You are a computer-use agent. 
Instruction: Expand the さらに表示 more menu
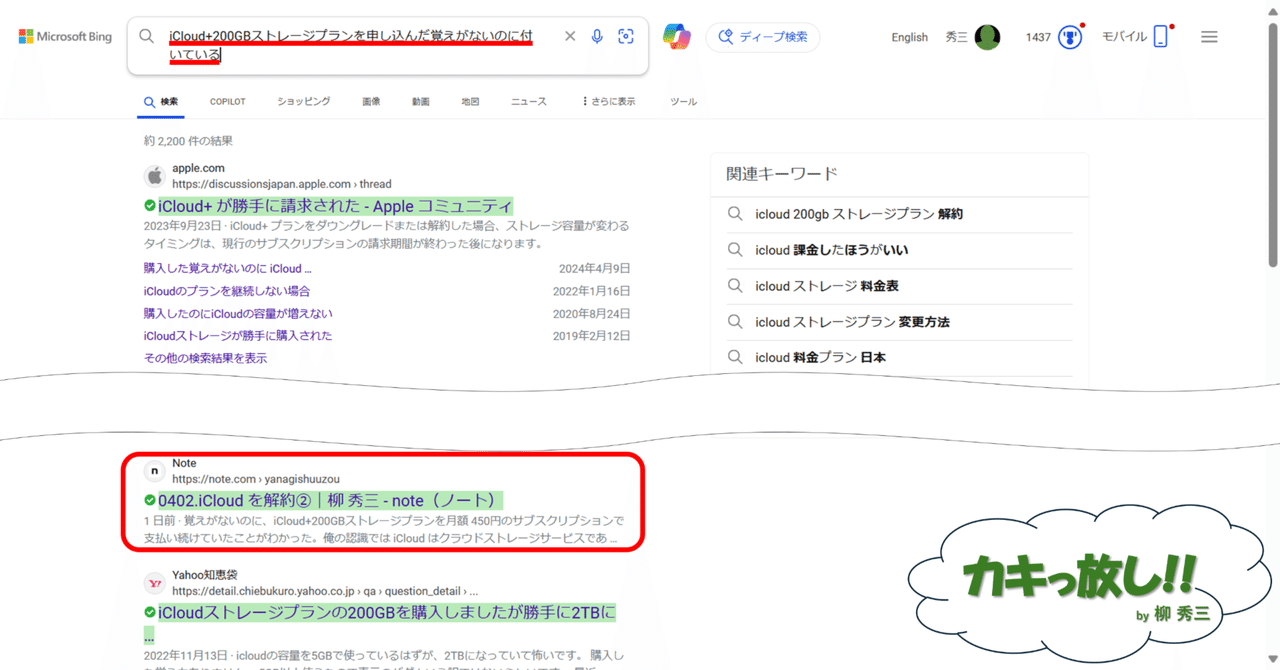pos(609,101)
